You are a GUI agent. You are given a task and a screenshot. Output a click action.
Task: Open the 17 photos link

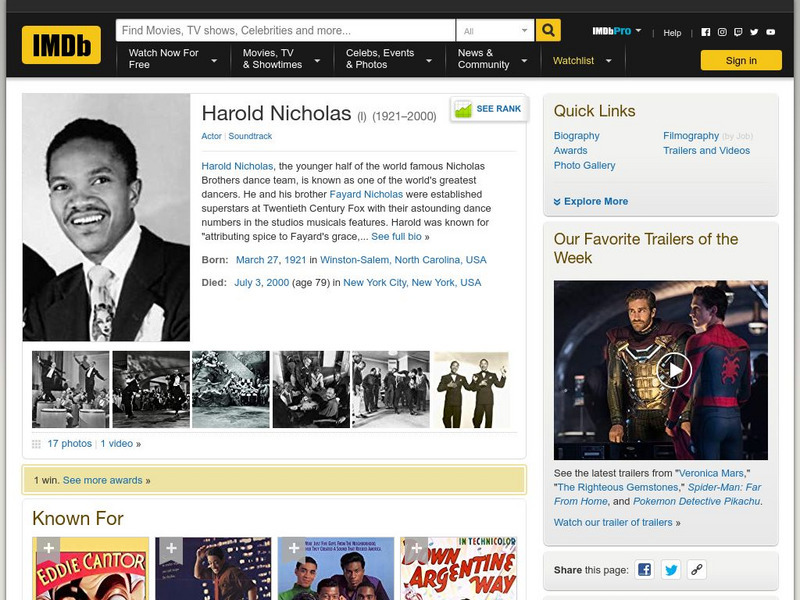pyautogui.click(x=69, y=444)
